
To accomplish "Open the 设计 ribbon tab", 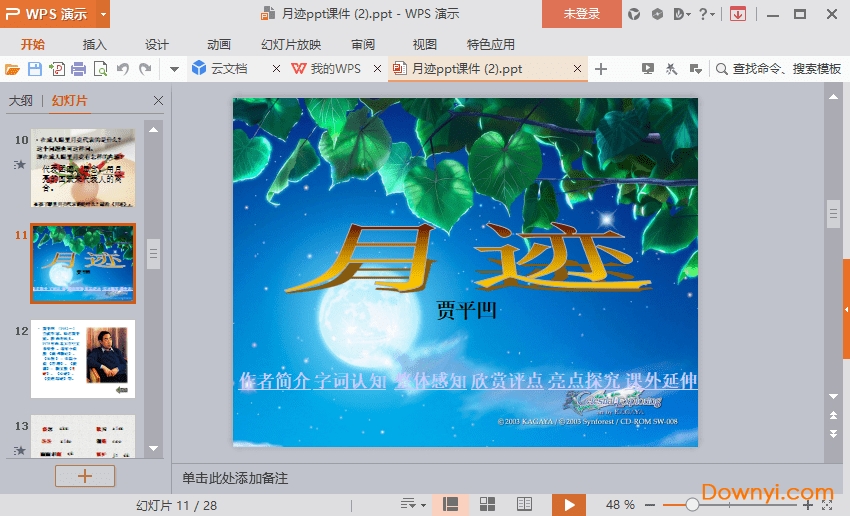I will [157, 44].
